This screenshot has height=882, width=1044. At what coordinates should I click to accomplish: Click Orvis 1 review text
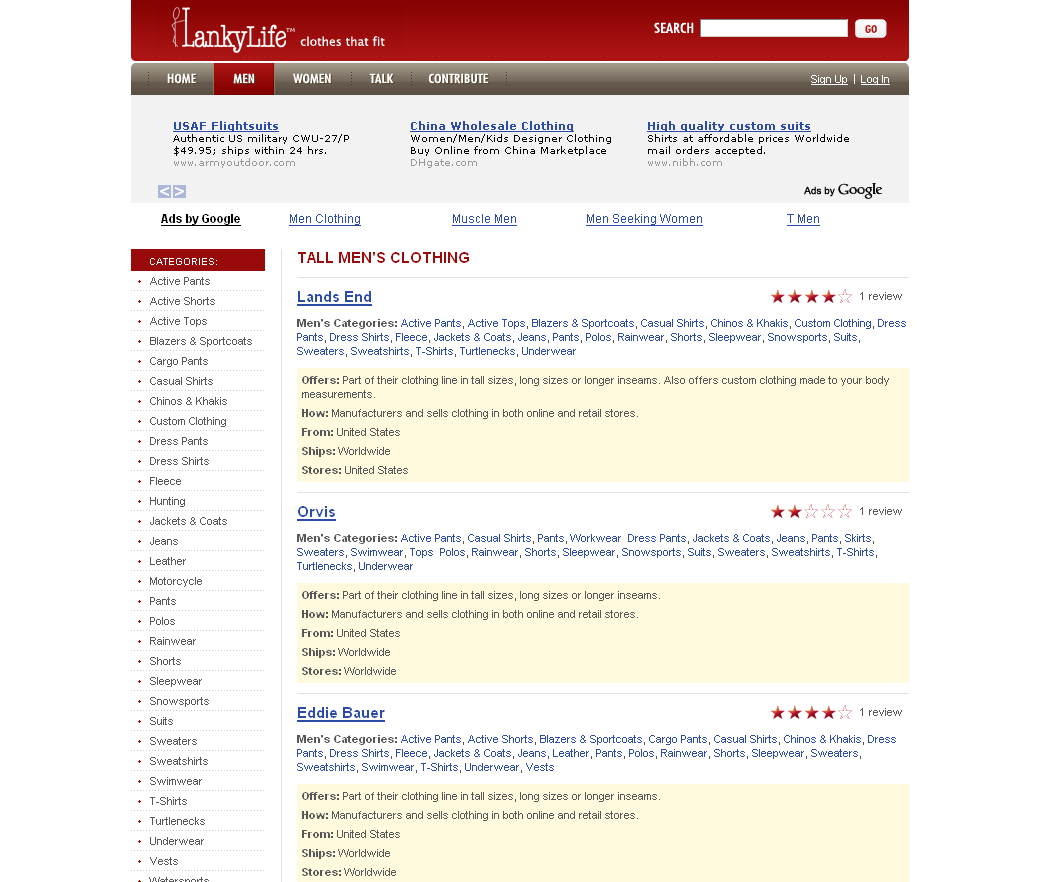[880, 511]
